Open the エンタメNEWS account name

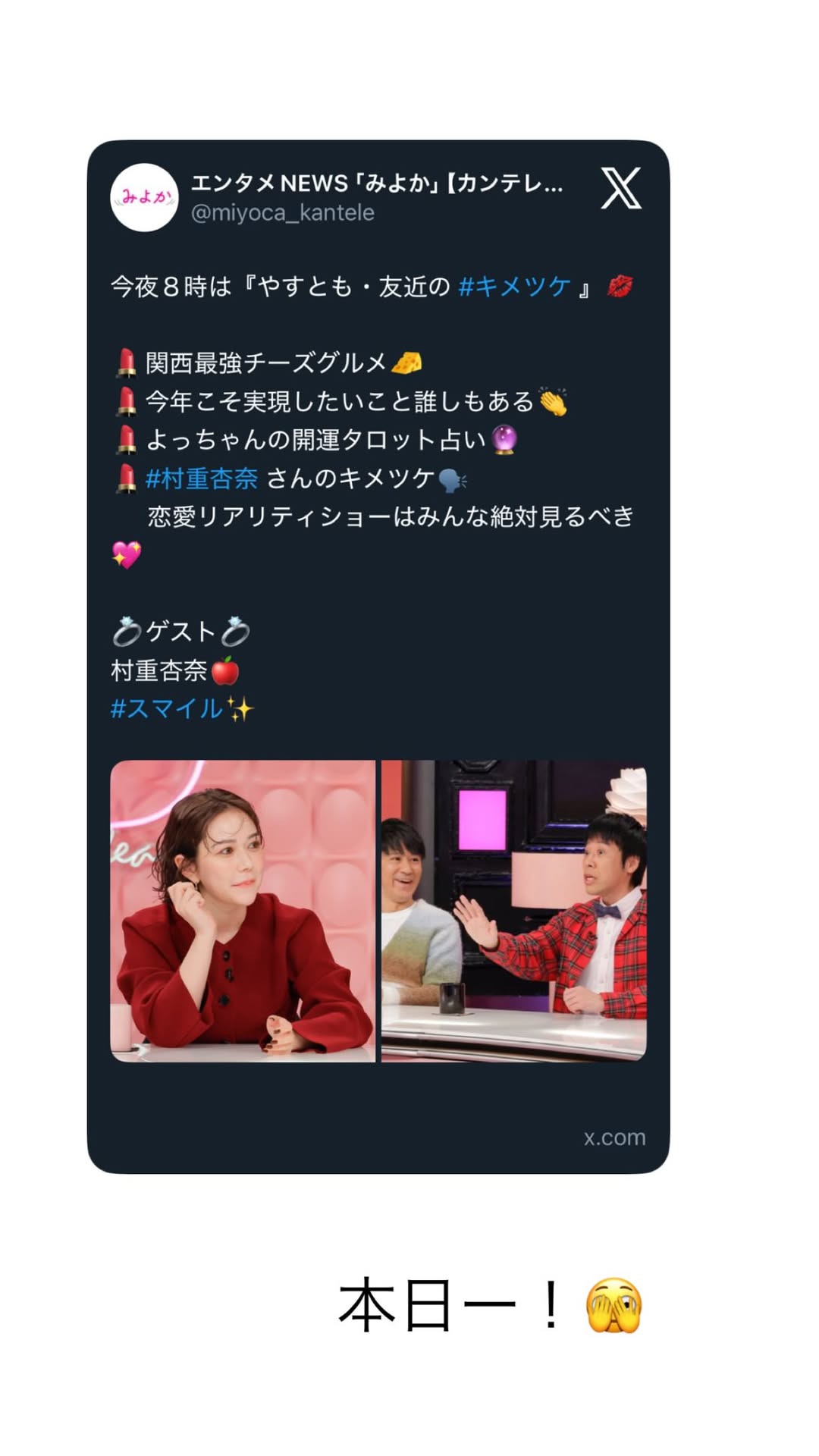click(x=377, y=183)
